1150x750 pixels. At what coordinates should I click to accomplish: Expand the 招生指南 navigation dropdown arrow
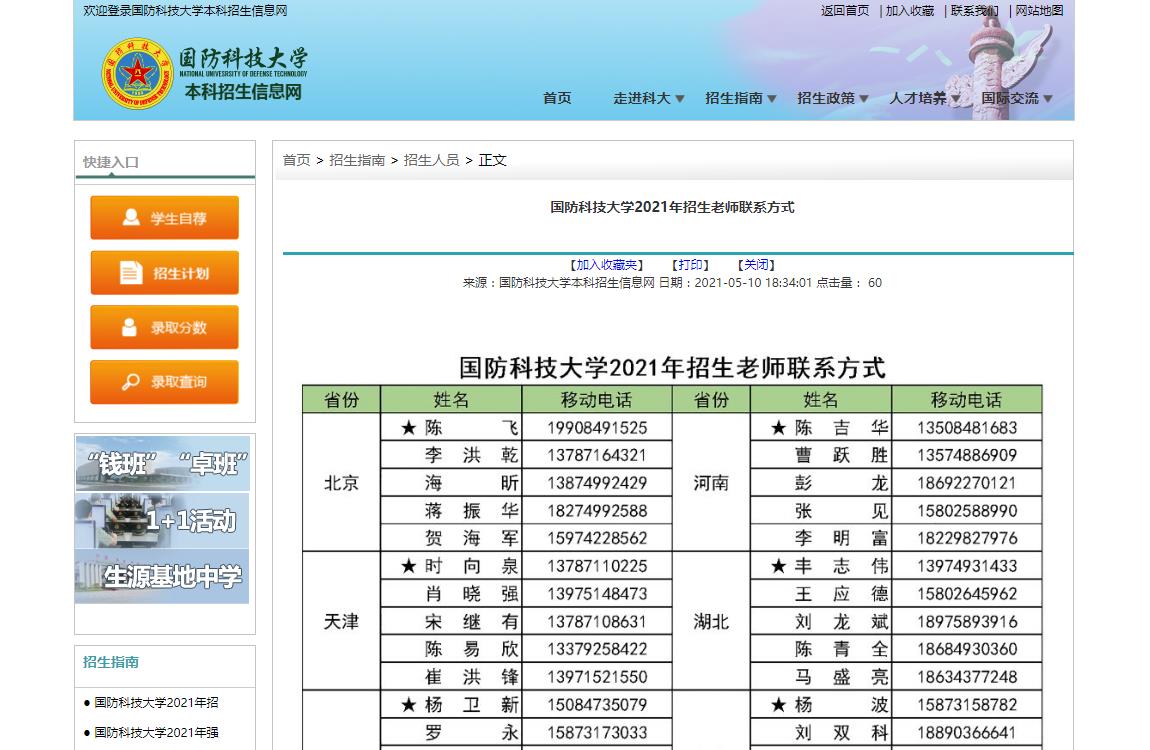tap(772, 99)
